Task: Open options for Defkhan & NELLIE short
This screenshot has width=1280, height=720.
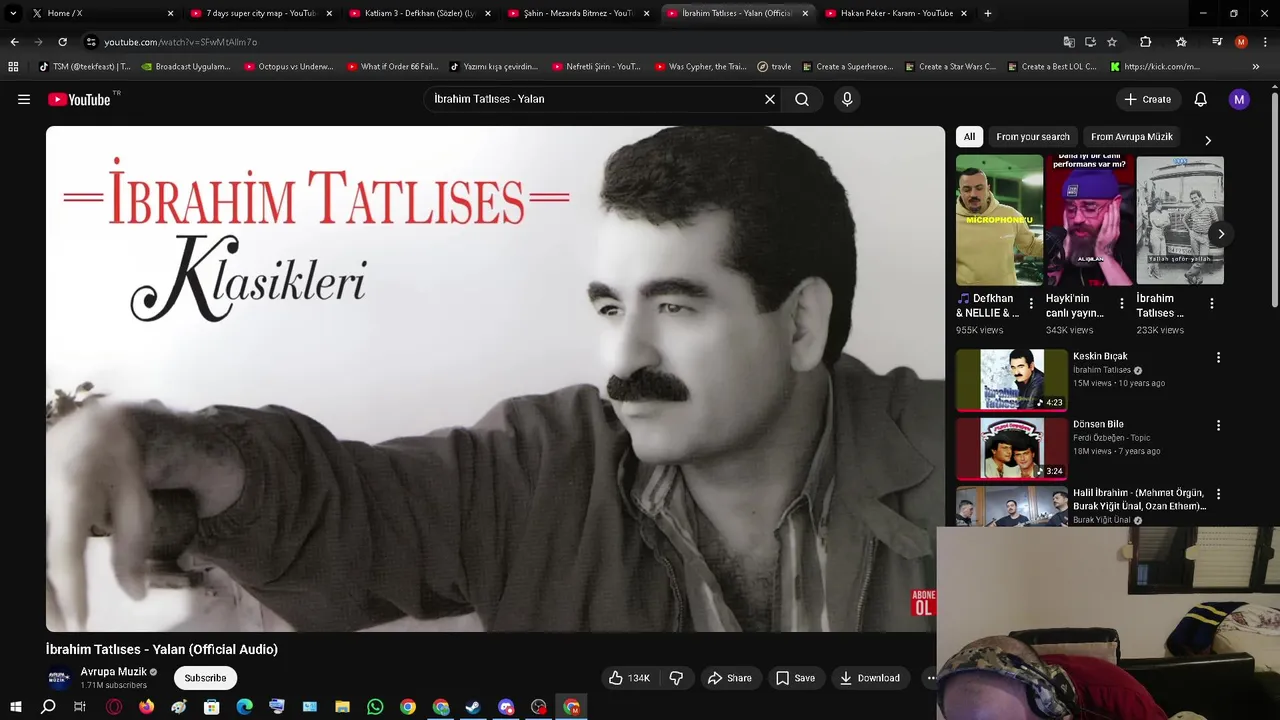Action: 1031,304
